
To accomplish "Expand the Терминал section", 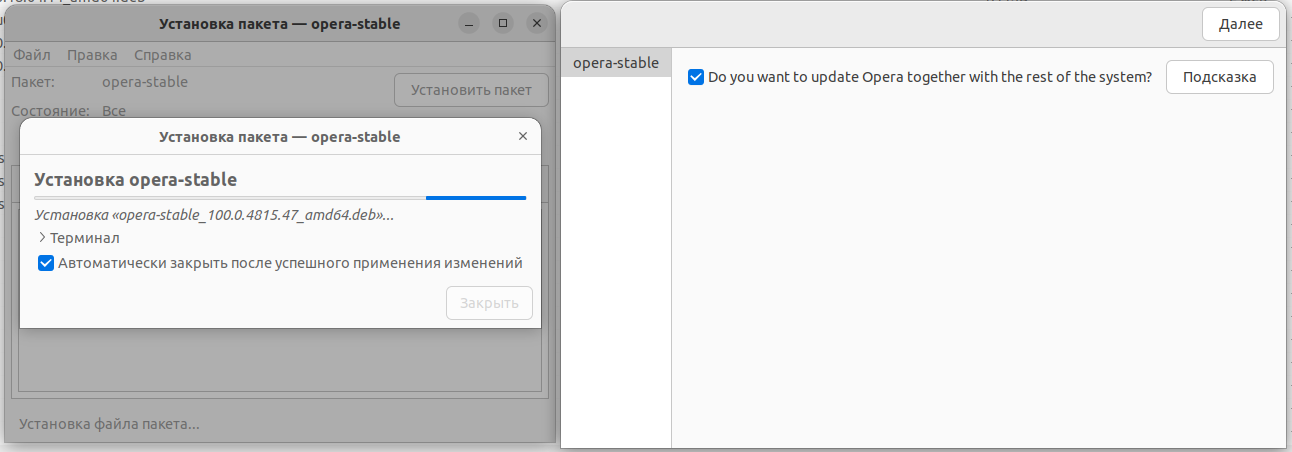I will point(43,238).
